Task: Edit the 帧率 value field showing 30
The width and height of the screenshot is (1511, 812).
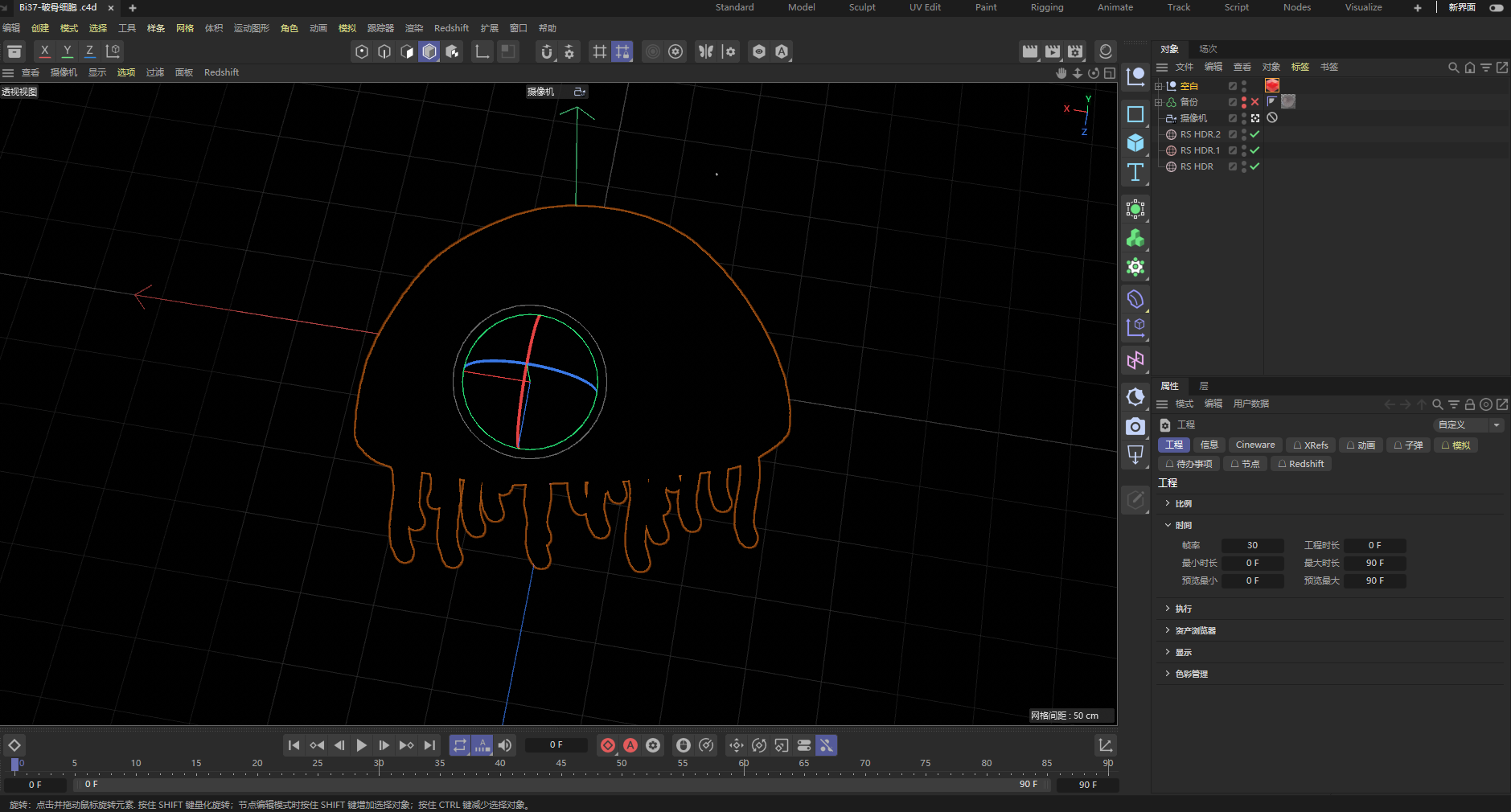Action: (x=1252, y=545)
